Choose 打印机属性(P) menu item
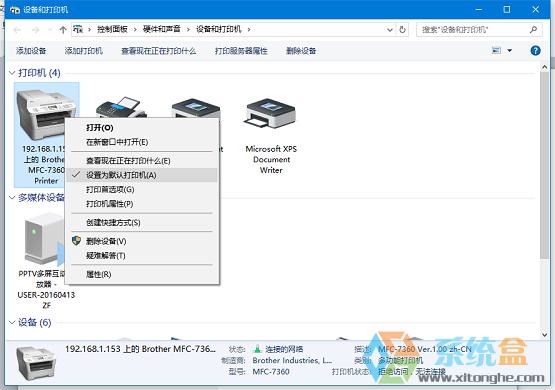 (142, 204)
